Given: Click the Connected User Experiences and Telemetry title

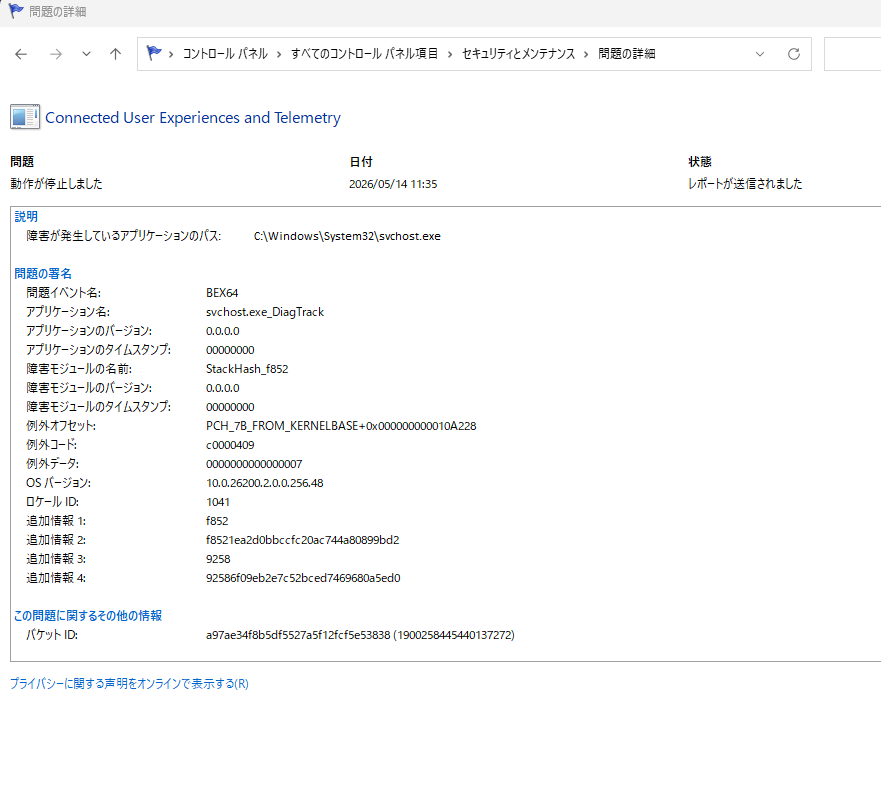Looking at the screenshot, I should [x=193, y=117].
